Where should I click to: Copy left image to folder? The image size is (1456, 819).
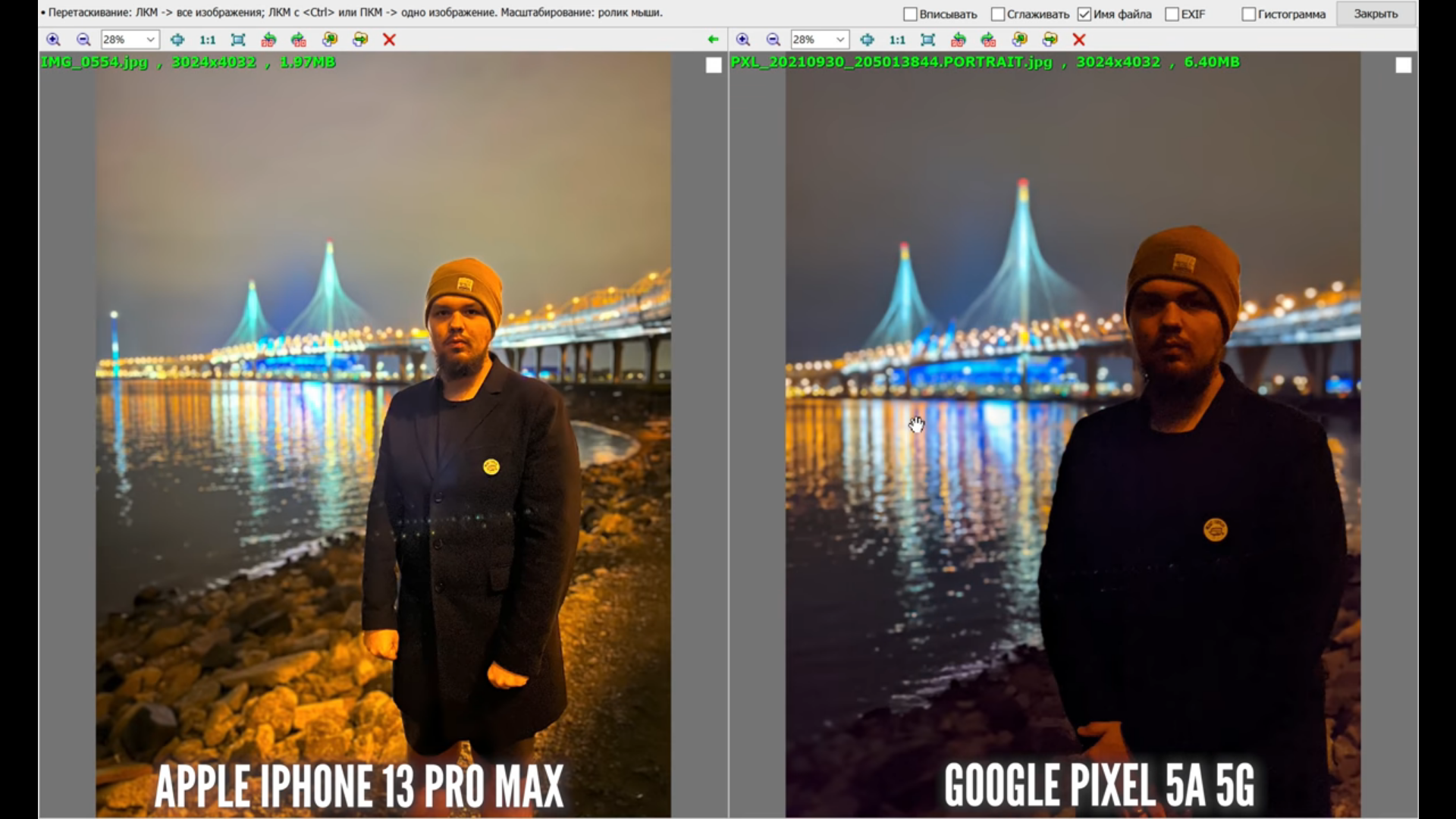[330, 39]
